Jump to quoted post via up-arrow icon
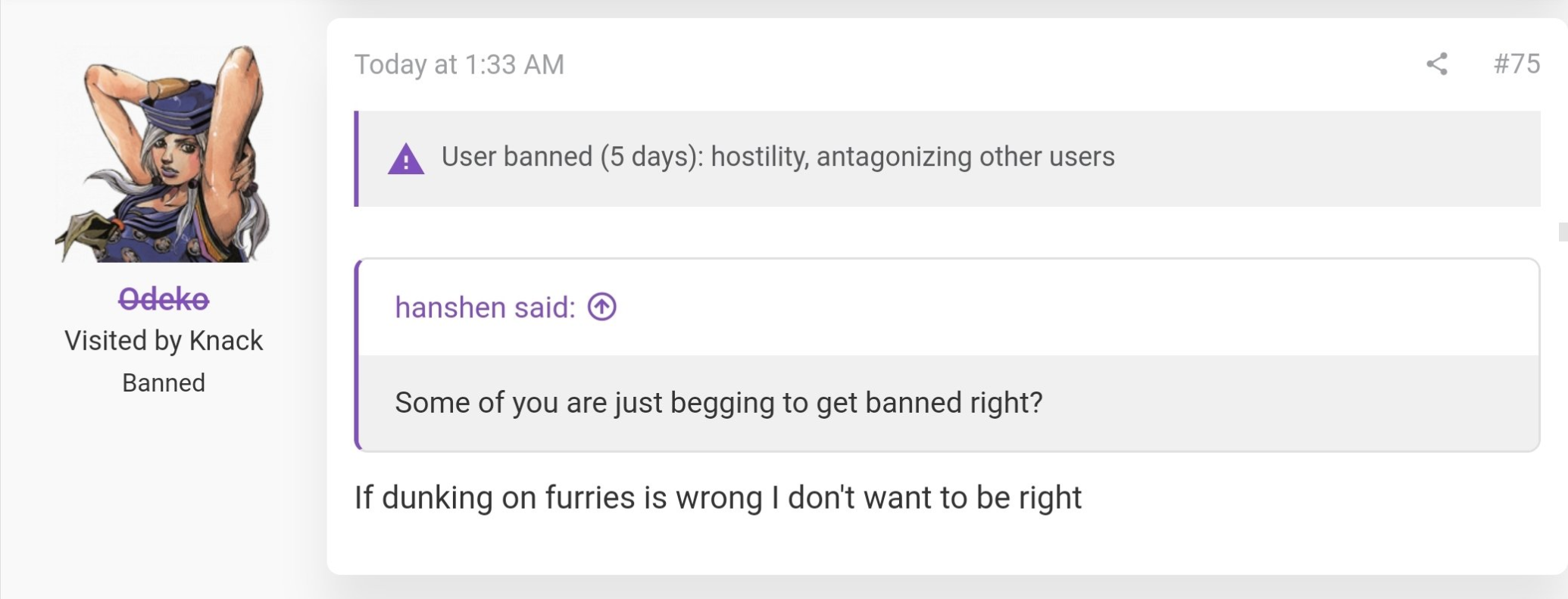The width and height of the screenshot is (1568, 599). pyautogui.click(x=602, y=307)
